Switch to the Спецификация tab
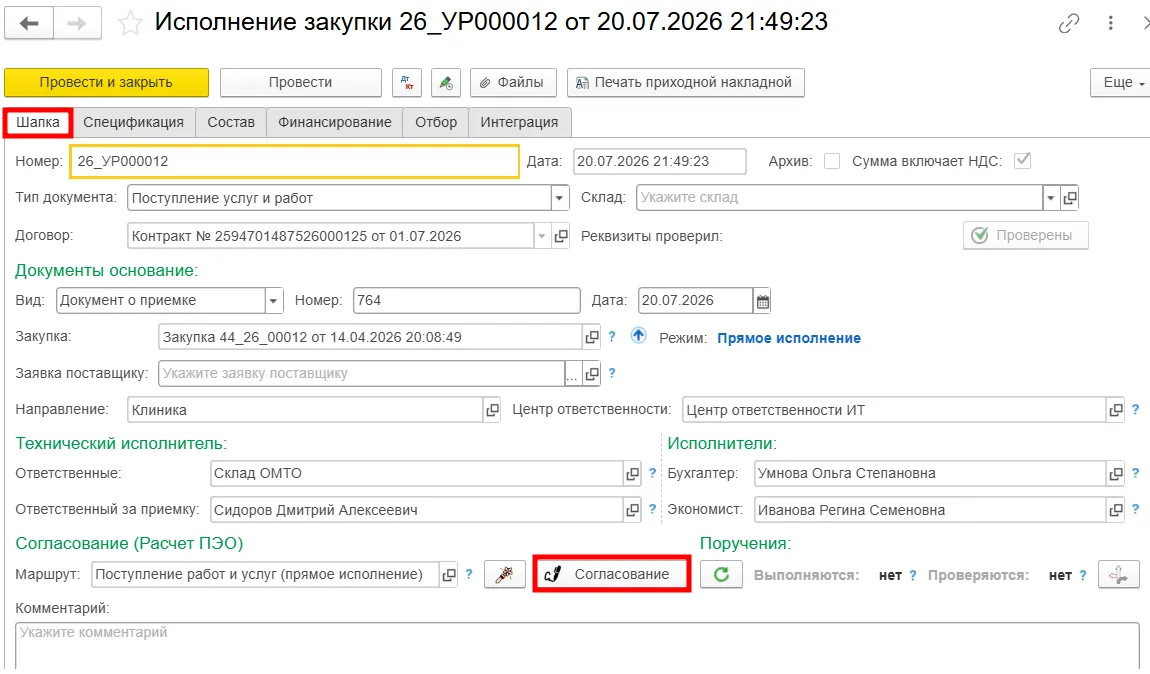Image resolution: width=1150 pixels, height=674 pixels. [x=133, y=122]
